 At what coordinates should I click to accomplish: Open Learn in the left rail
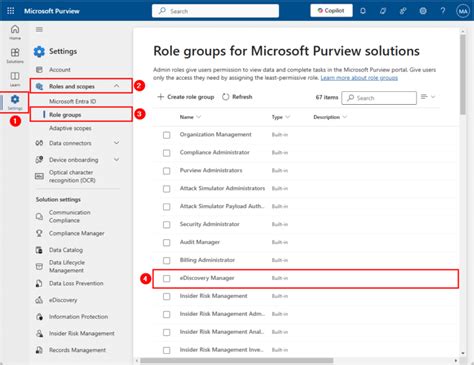(15, 79)
